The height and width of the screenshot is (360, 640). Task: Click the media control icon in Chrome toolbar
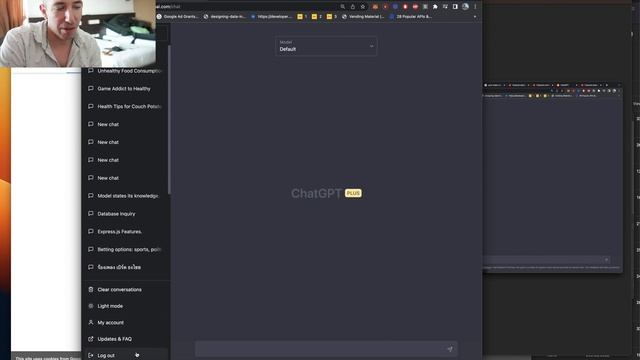(x=445, y=7)
